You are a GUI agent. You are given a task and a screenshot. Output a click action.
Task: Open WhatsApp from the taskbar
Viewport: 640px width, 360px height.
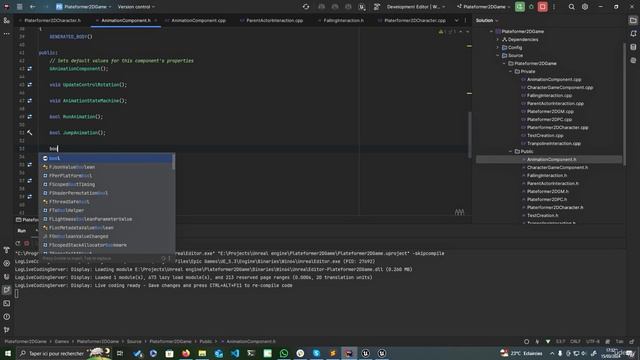(x=284, y=353)
